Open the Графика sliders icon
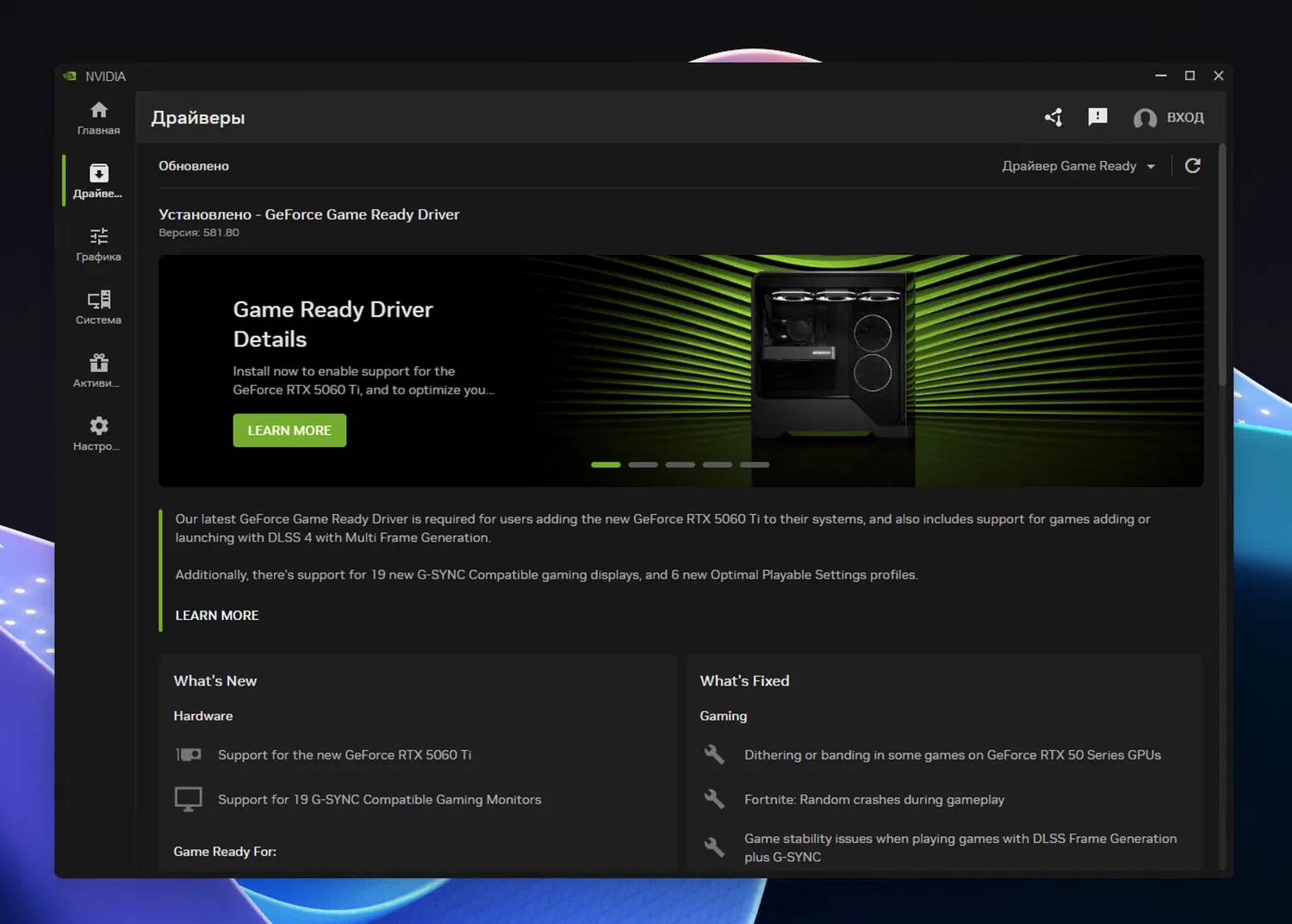This screenshot has width=1292, height=924. coord(98,237)
